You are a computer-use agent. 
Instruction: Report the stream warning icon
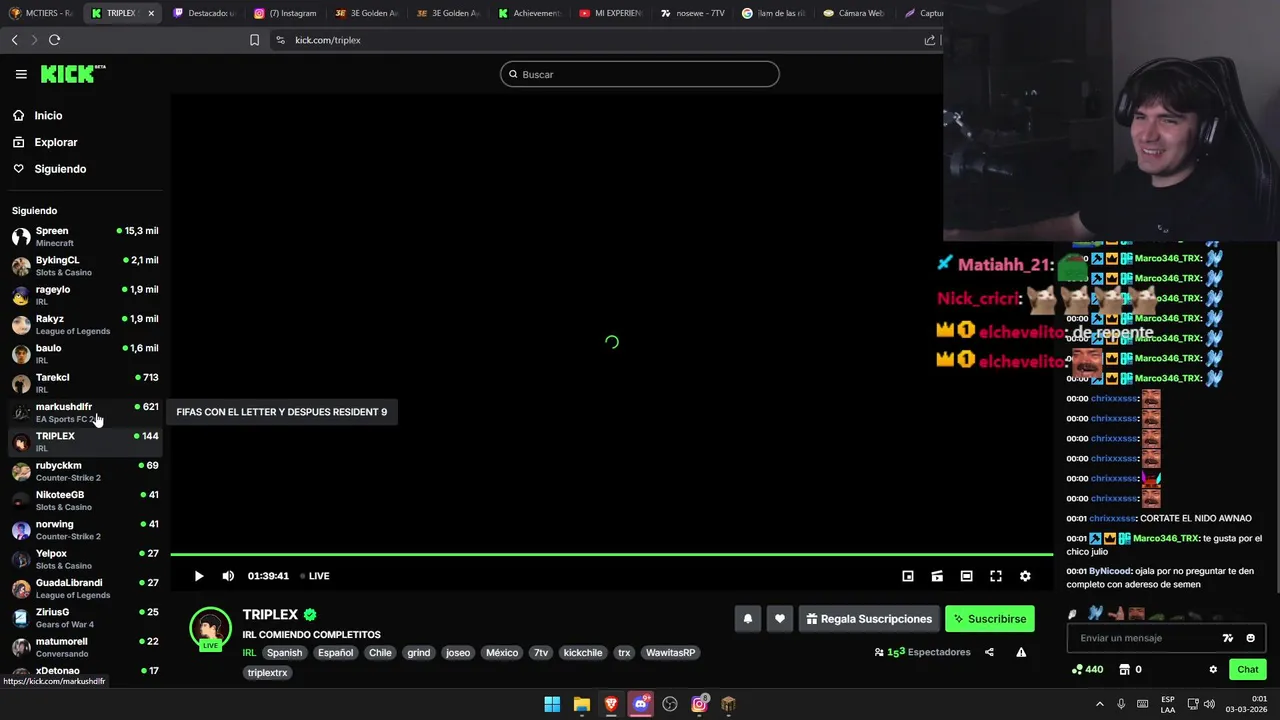(x=1021, y=652)
